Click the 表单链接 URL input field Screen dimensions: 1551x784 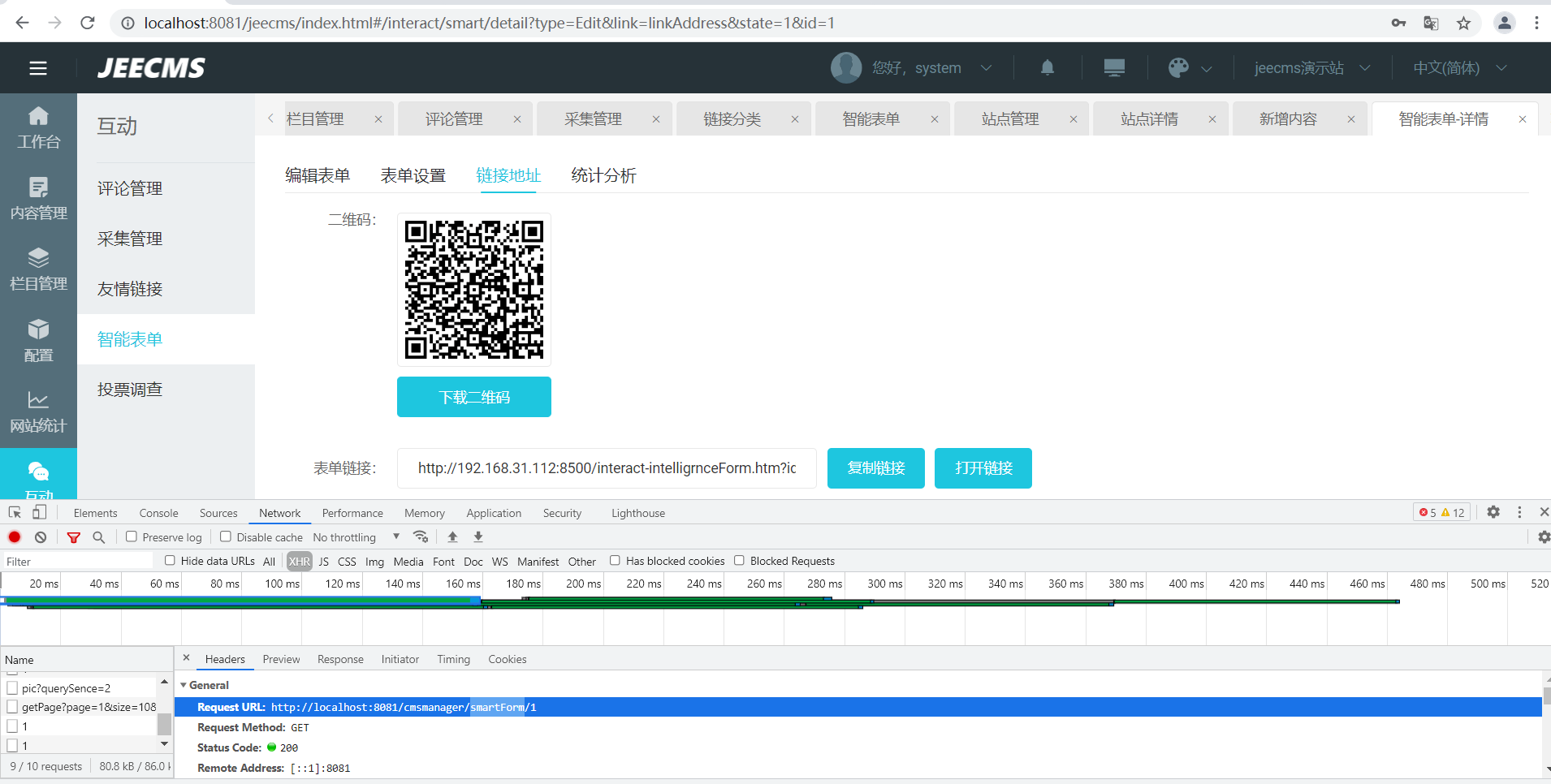pyautogui.click(x=607, y=468)
